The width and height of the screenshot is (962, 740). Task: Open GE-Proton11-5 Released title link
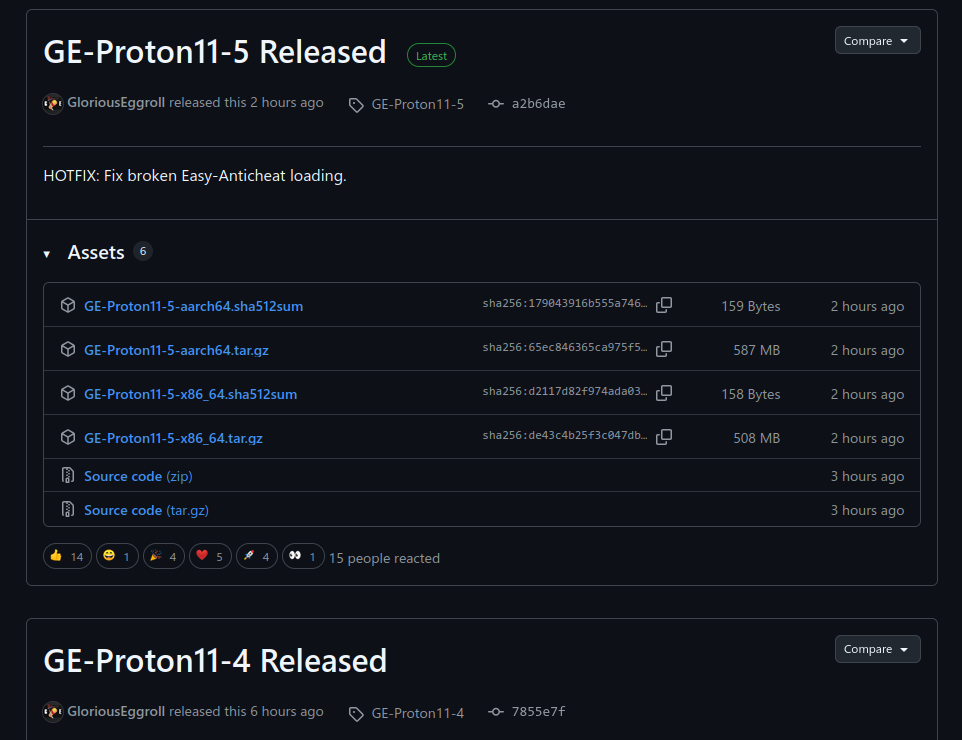coord(215,52)
